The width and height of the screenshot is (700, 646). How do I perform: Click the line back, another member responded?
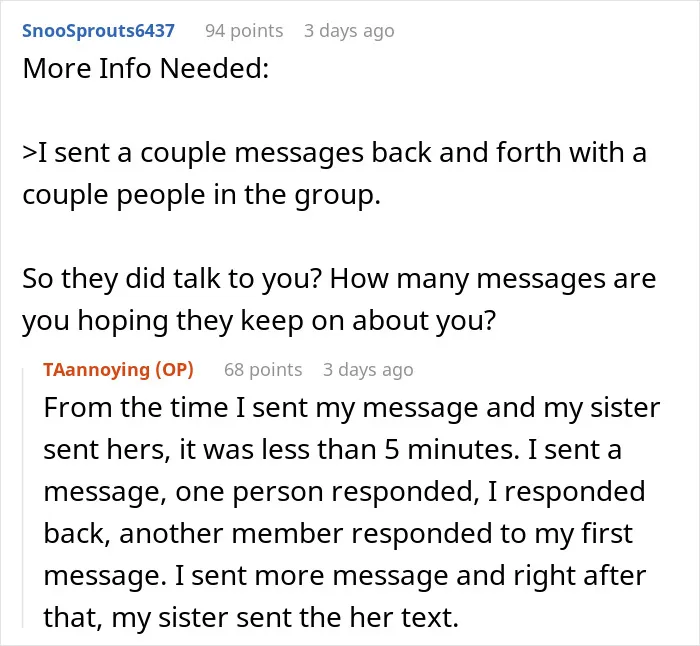tap(338, 534)
